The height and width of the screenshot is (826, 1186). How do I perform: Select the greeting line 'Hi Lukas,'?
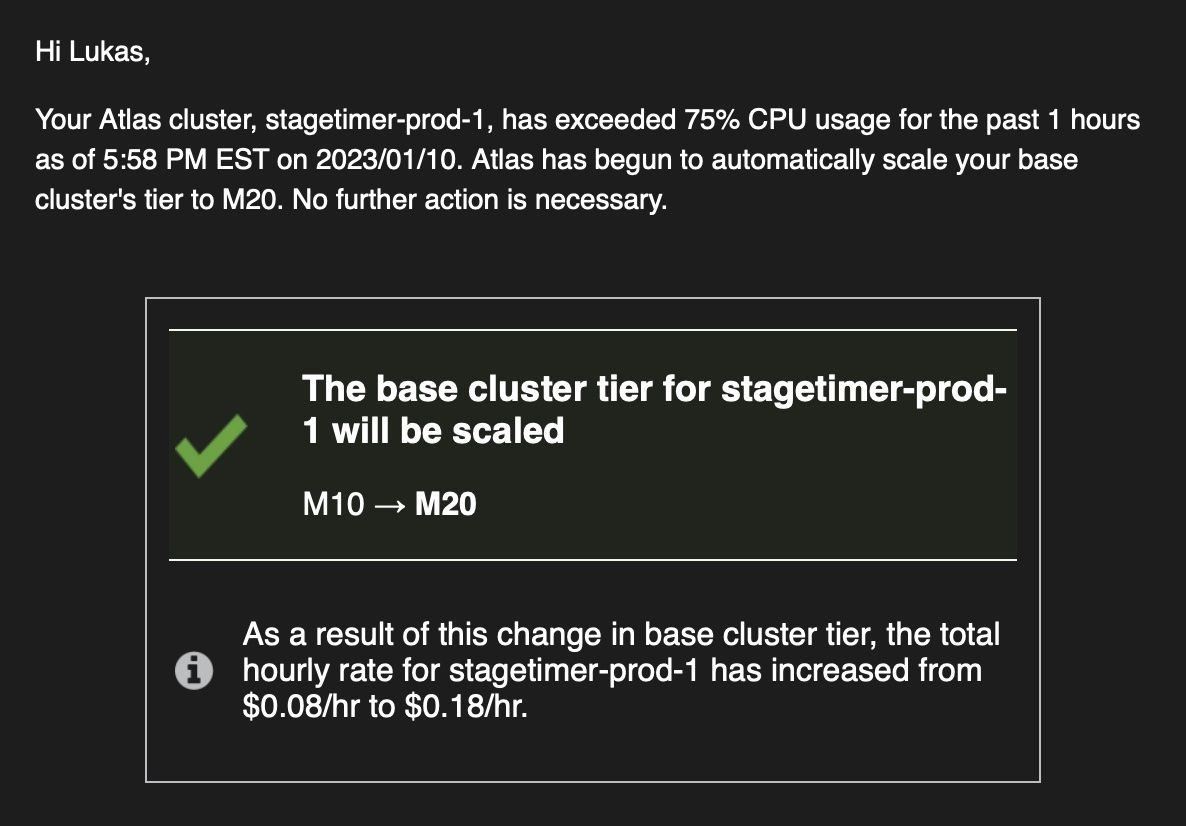click(92, 52)
